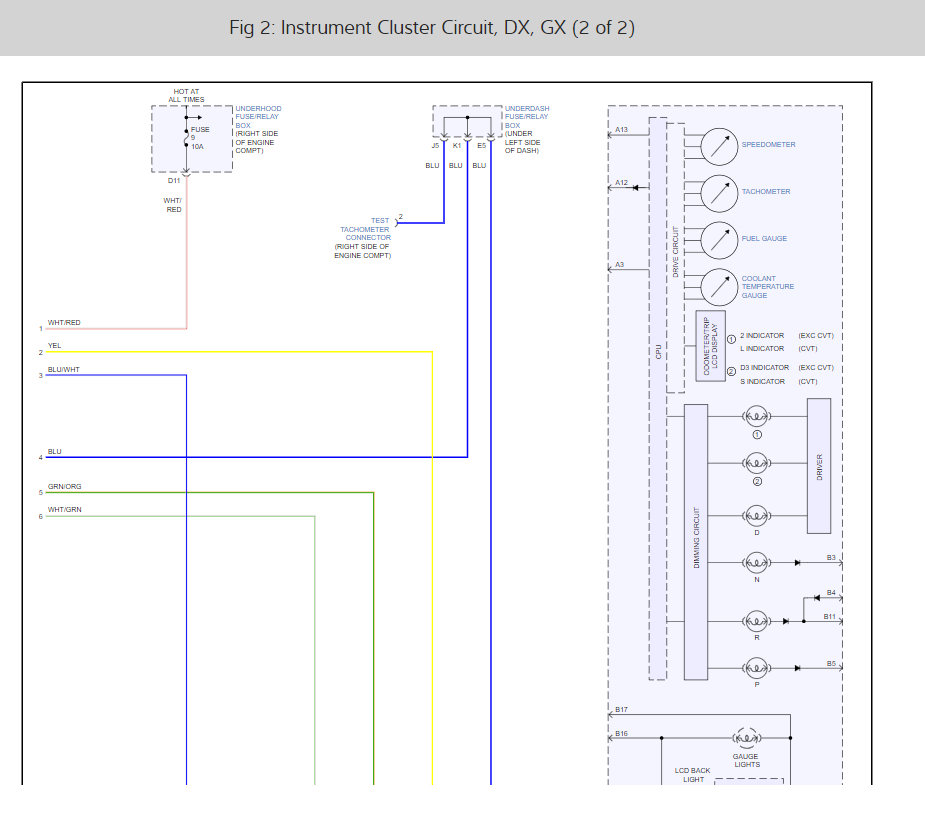Click the fuel gauge dial symbol

pyautogui.click(x=719, y=240)
